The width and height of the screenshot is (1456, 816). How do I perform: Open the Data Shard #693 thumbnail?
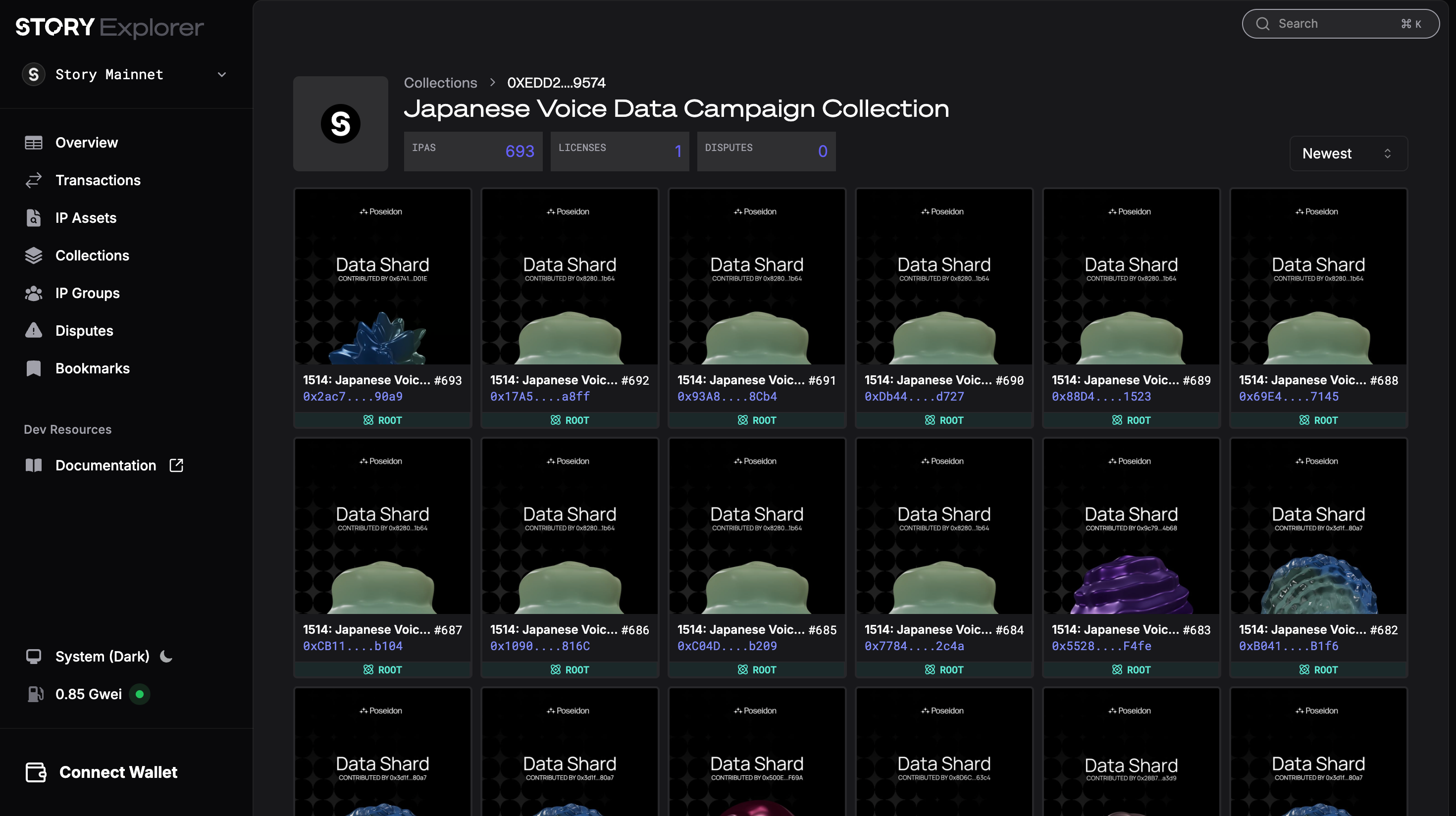click(x=382, y=276)
